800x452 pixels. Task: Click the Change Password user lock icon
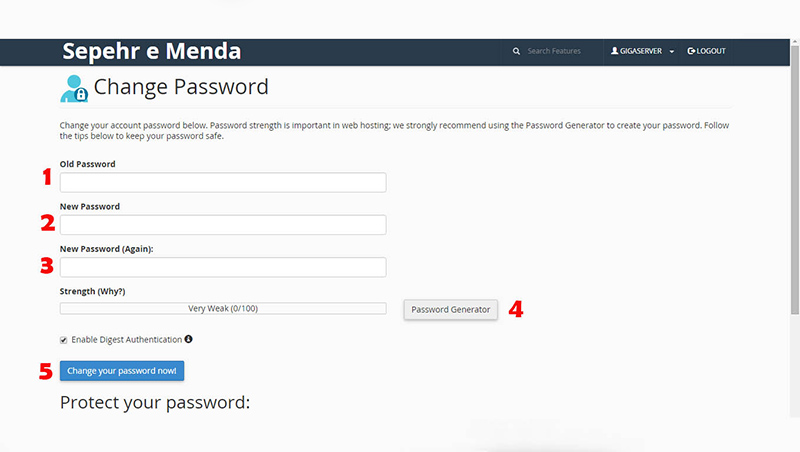coord(74,89)
